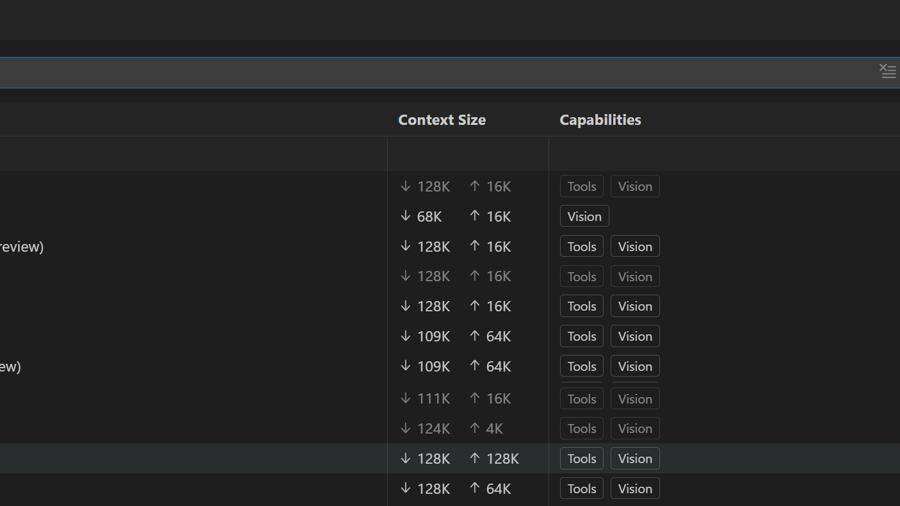Select the model name ending 'review)'
Viewport: 900px width, 506px height.
(21, 247)
